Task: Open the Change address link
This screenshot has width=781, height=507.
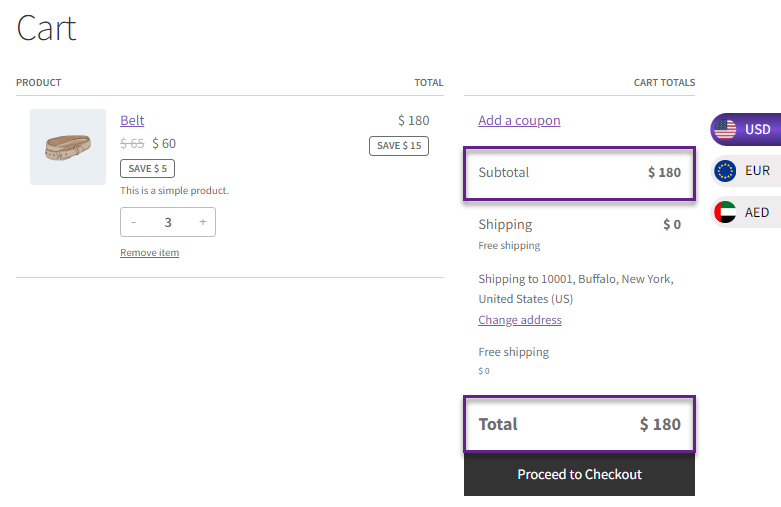Action: click(520, 320)
